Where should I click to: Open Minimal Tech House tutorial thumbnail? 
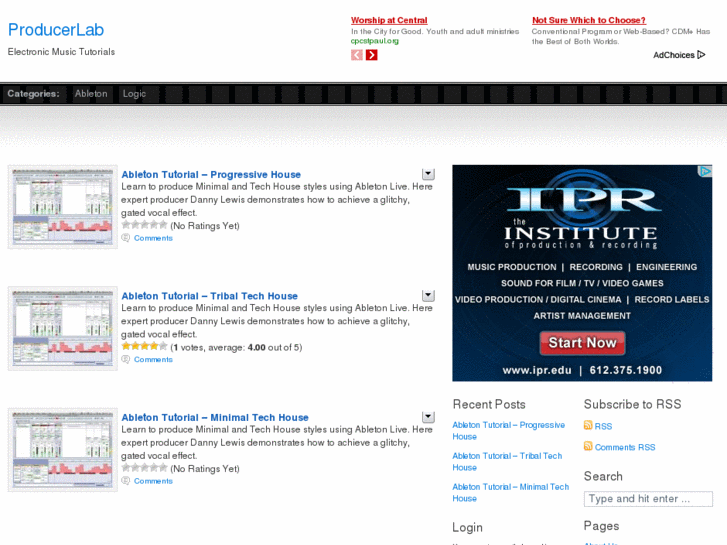63,450
